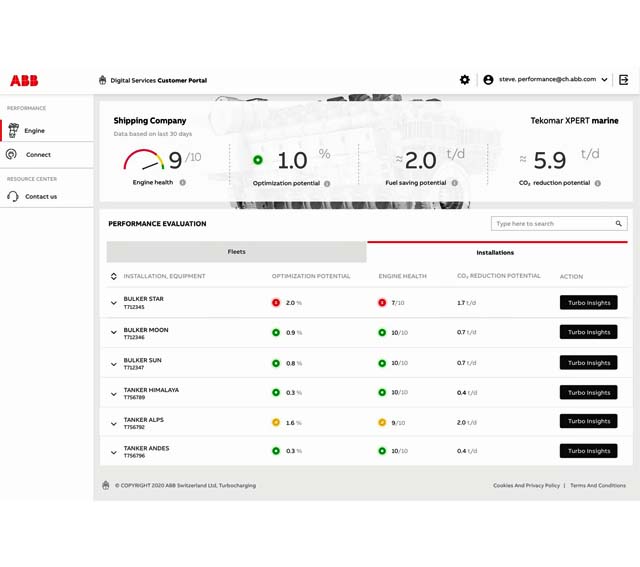Click red engine health dot for Bulker Star
Image resolution: width=640 pixels, height=567 pixels.
point(382,302)
